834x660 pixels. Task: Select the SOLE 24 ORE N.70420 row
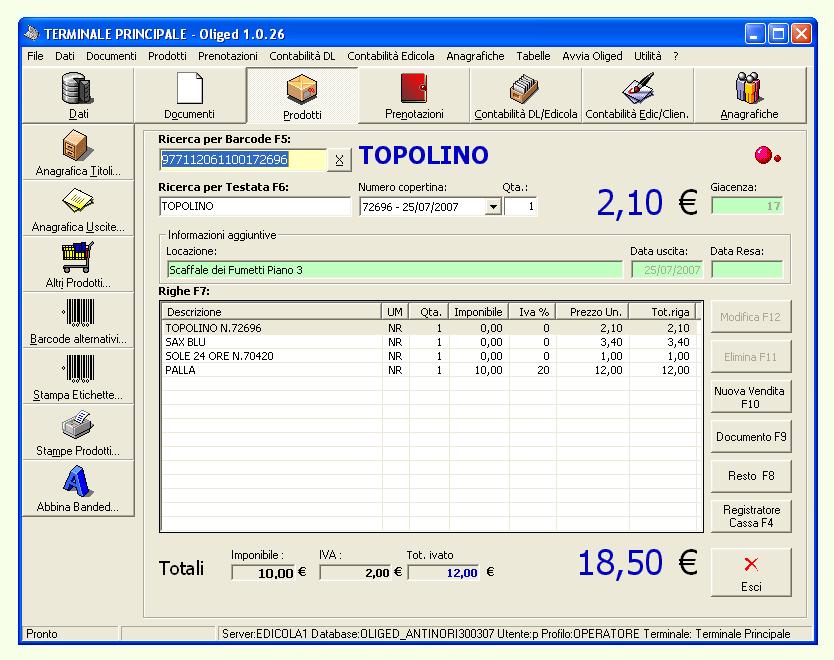pos(429,356)
